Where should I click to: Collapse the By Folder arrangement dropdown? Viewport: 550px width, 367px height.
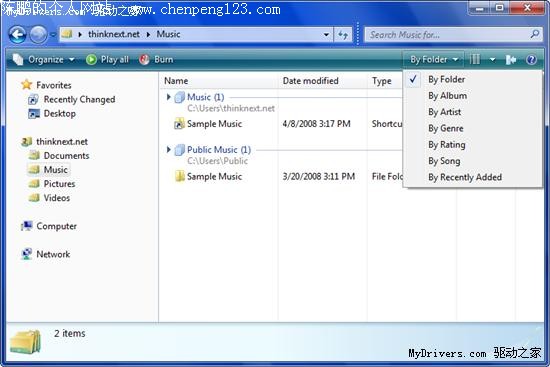[x=434, y=60]
